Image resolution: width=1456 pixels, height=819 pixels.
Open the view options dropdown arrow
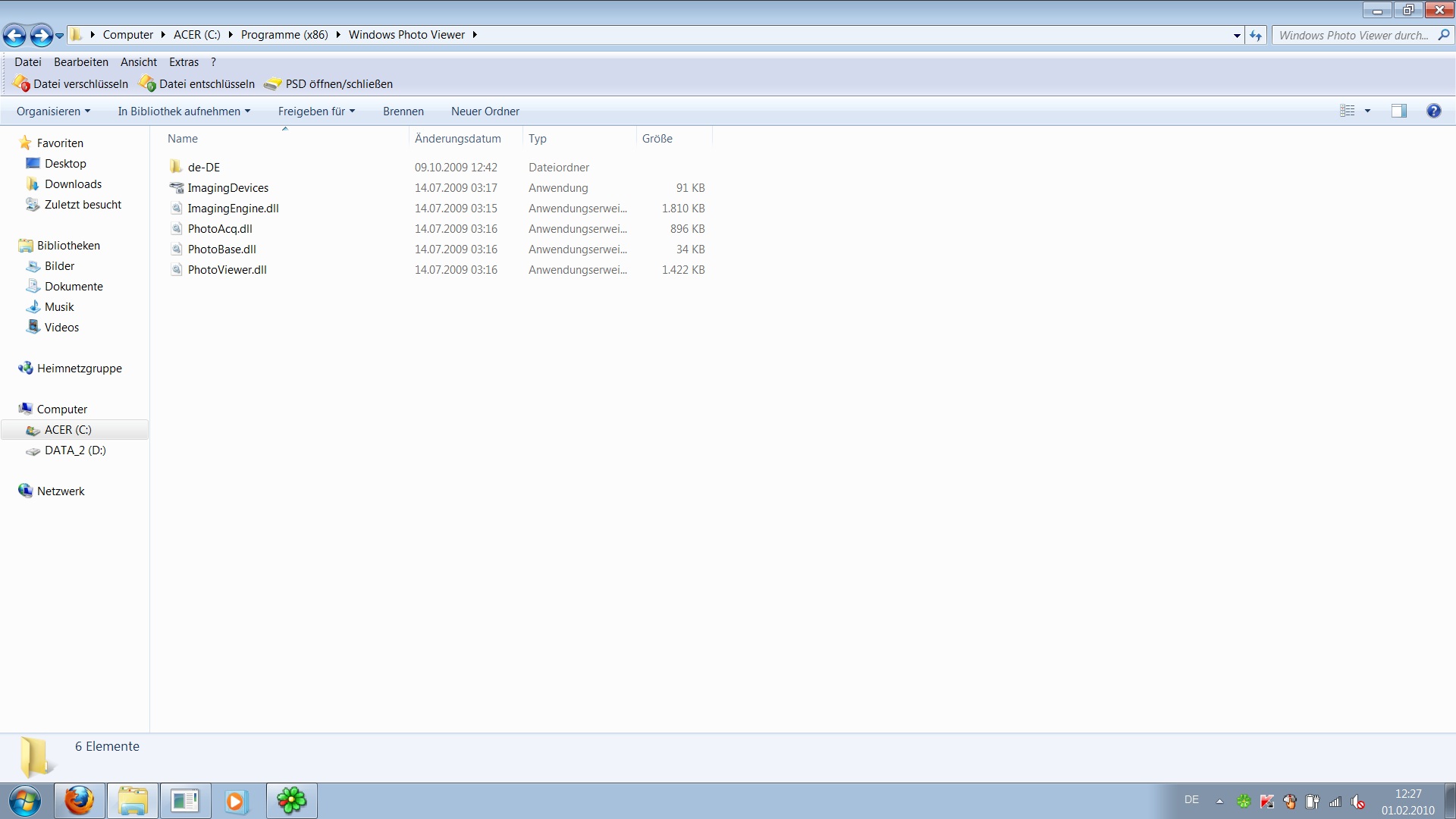[1367, 111]
